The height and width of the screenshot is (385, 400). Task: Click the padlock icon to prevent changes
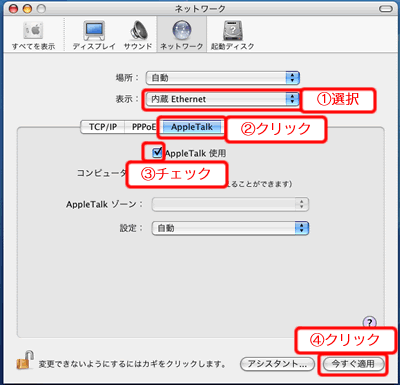pos(25,360)
